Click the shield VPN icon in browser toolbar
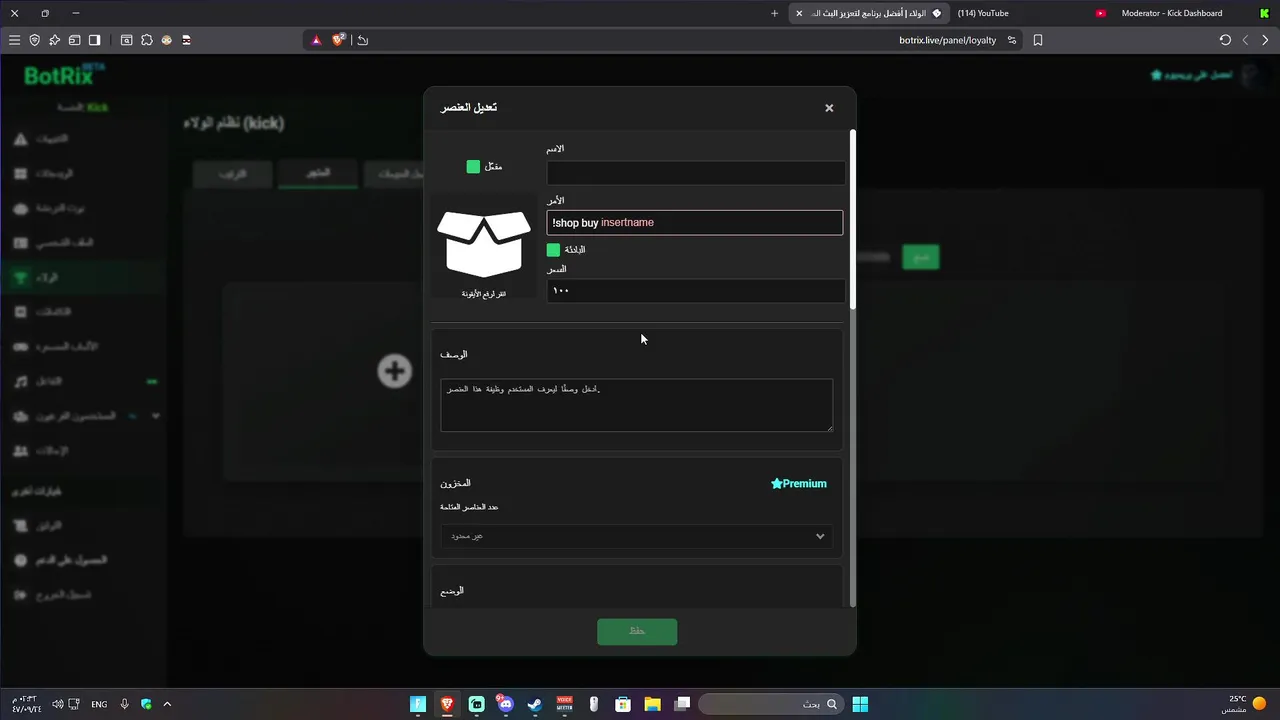The height and width of the screenshot is (720, 1280). click(x=34, y=40)
